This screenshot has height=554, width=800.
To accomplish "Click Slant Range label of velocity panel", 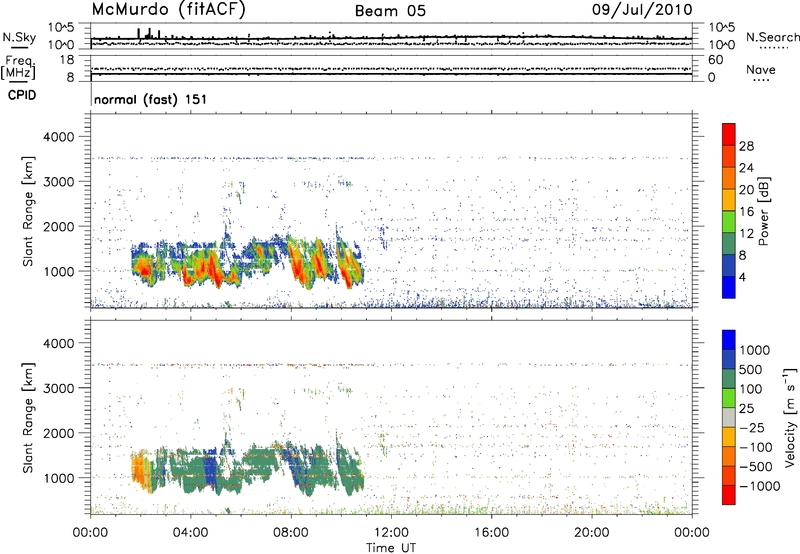I will point(28,418).
